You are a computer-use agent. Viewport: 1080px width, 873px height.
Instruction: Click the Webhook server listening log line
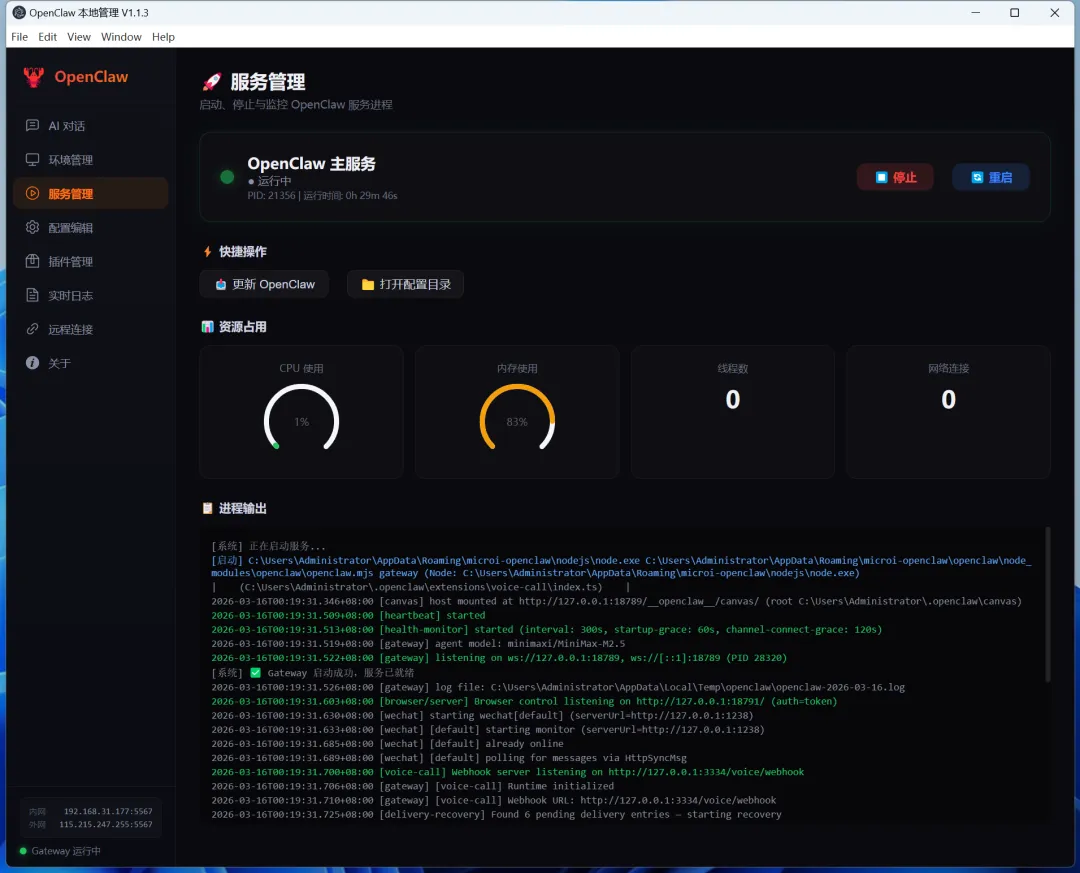508,772
